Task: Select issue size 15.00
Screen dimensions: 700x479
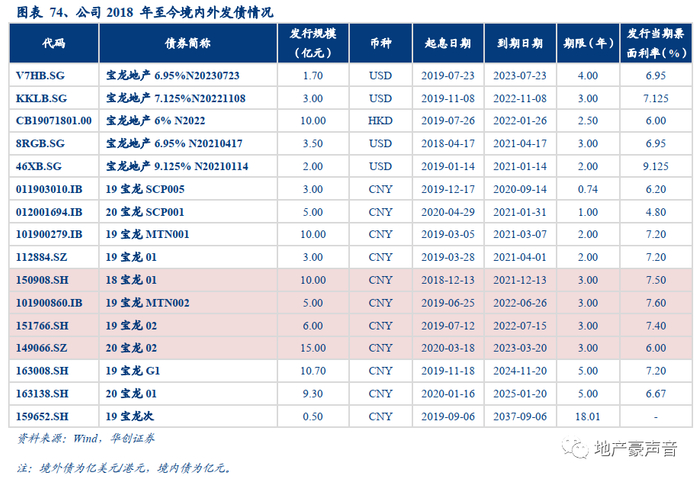Action: click(x=313, y=348)
